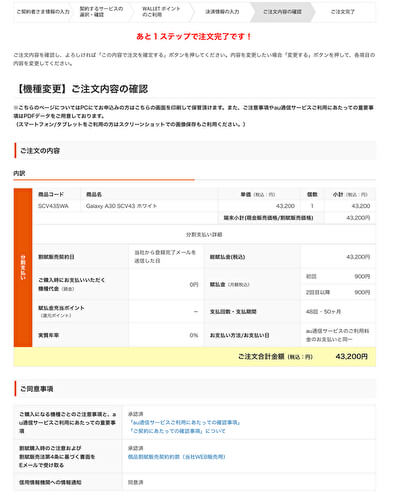Select the 契約するサービスの選択・確認 step
This screenshot has width=400, height=500.
101,12
